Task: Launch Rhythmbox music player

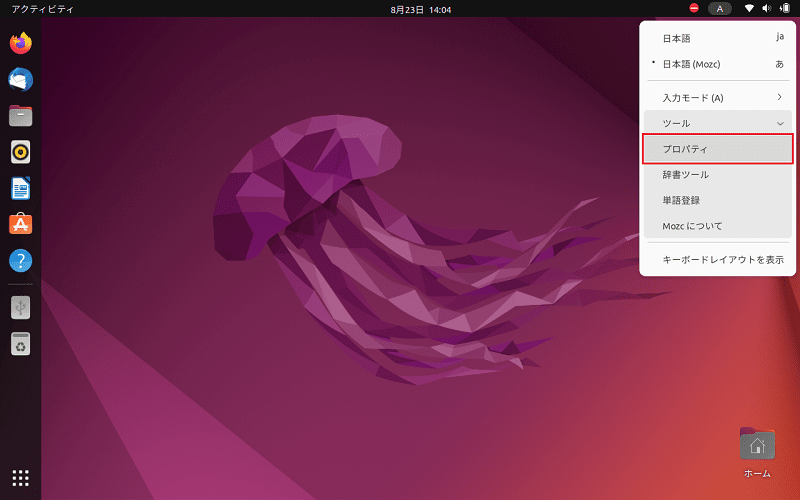Action: pyautogui.click(x=20, y=152)
